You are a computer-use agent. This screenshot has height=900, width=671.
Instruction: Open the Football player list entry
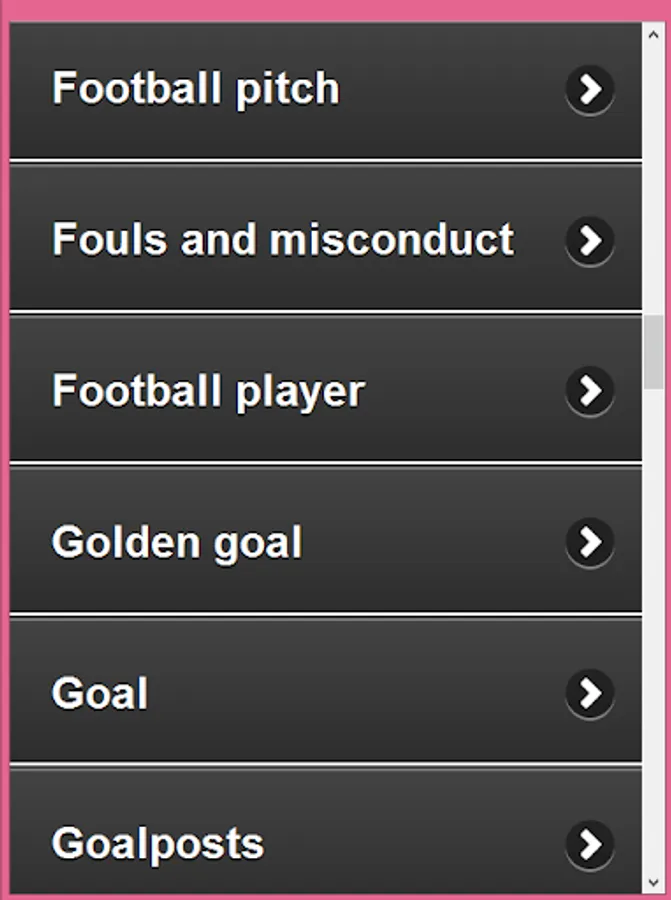208,391
